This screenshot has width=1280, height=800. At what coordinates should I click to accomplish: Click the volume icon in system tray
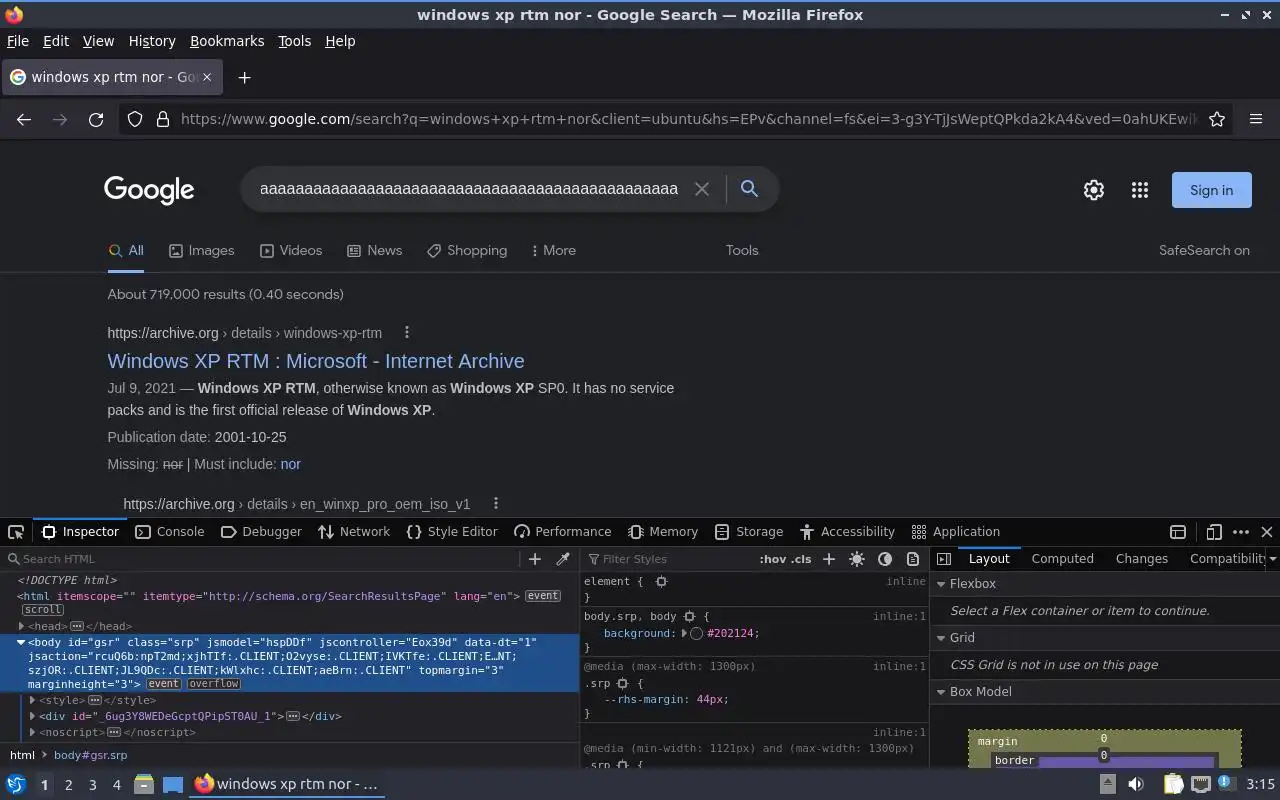point(1135,785)
